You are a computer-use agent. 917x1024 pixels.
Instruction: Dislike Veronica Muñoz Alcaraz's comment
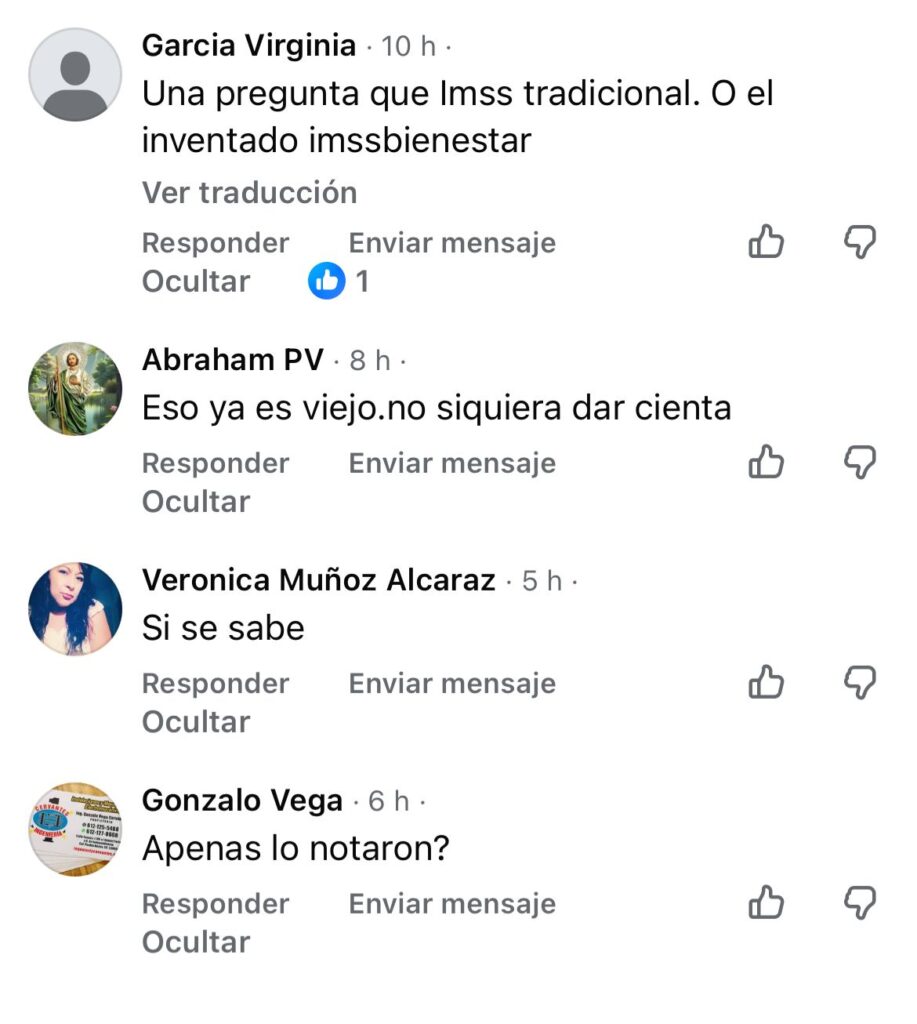tap(860, 682)
